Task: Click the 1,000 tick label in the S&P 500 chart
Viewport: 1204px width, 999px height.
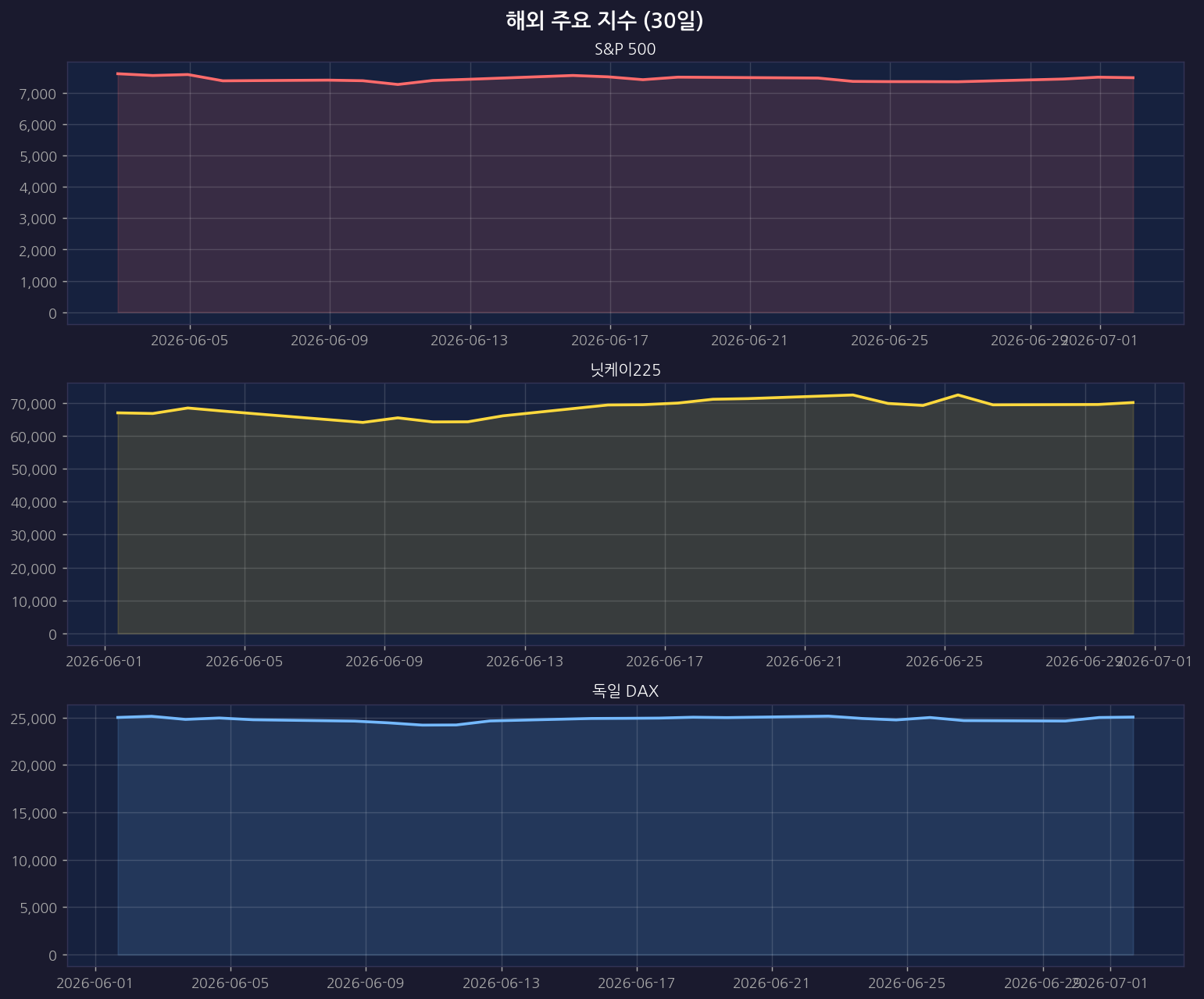Action: (x=38, y=282)
